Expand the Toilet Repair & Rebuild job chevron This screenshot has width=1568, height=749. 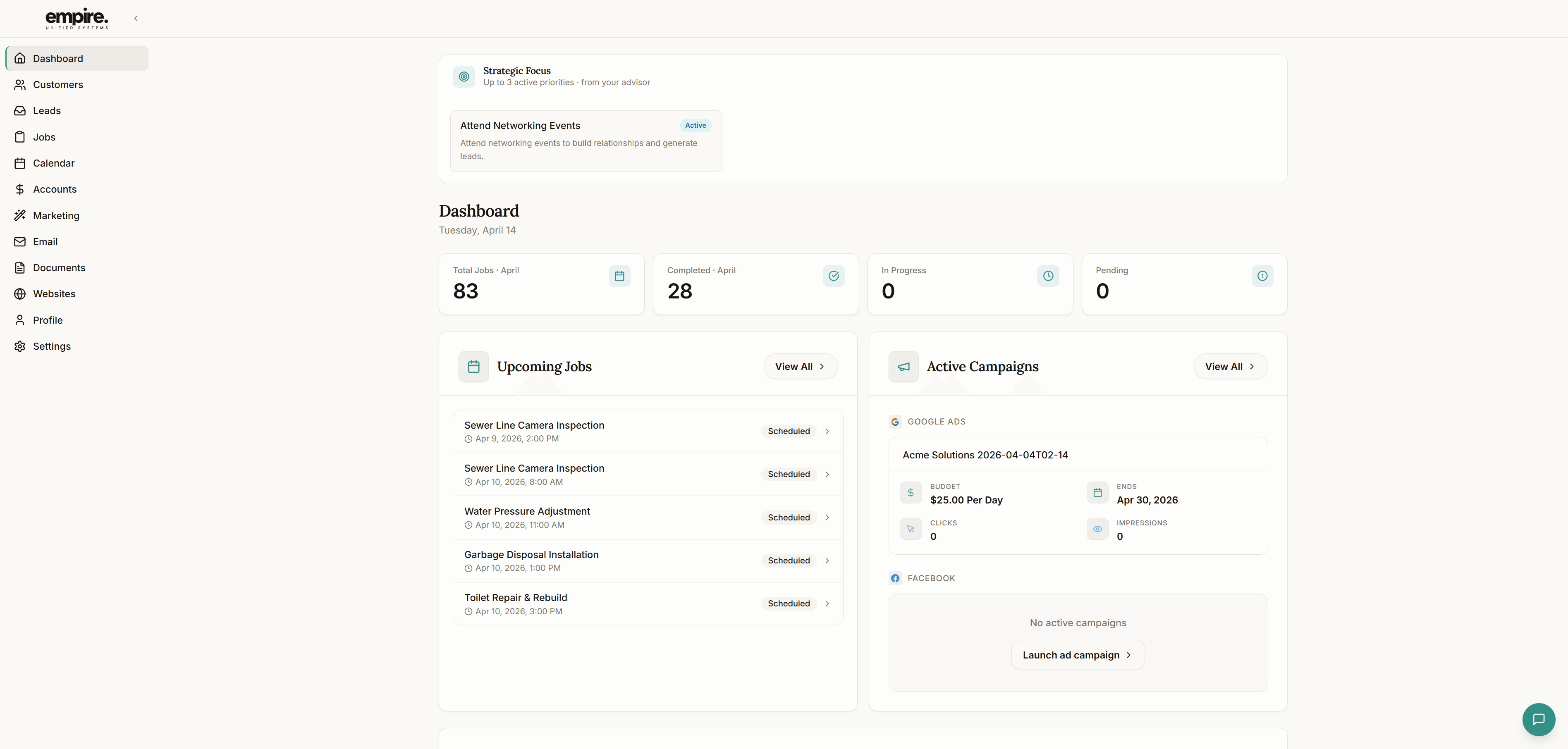pyautogui.click(x=827, y=603)
